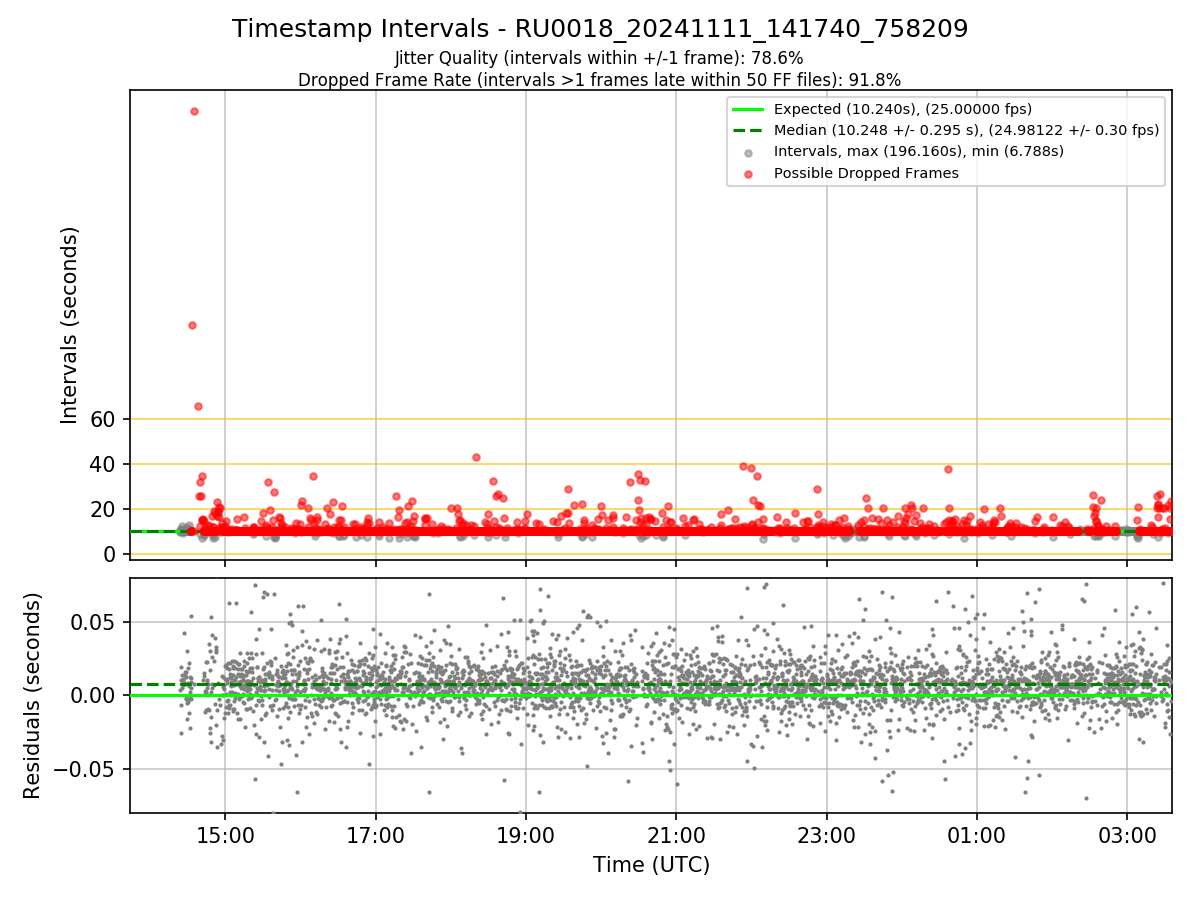Click the gray dot marker in the legend
This screenshot has width=1200, height=900.
click(749, 153)
